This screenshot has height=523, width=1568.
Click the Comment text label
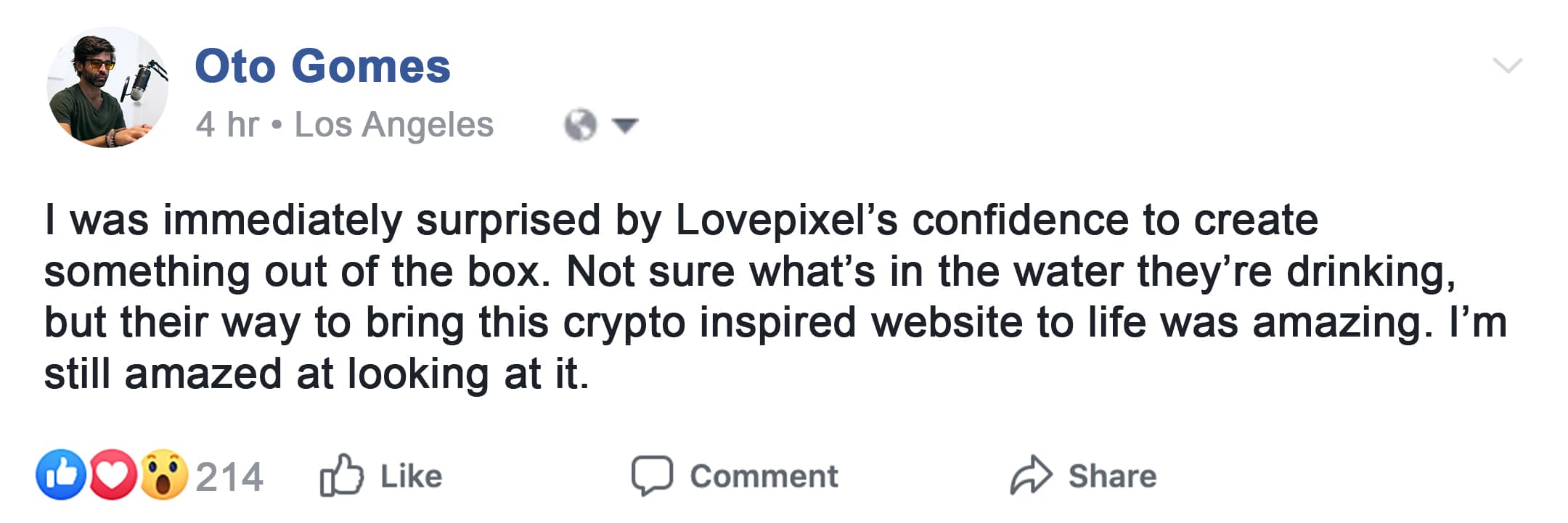(764, 477)
